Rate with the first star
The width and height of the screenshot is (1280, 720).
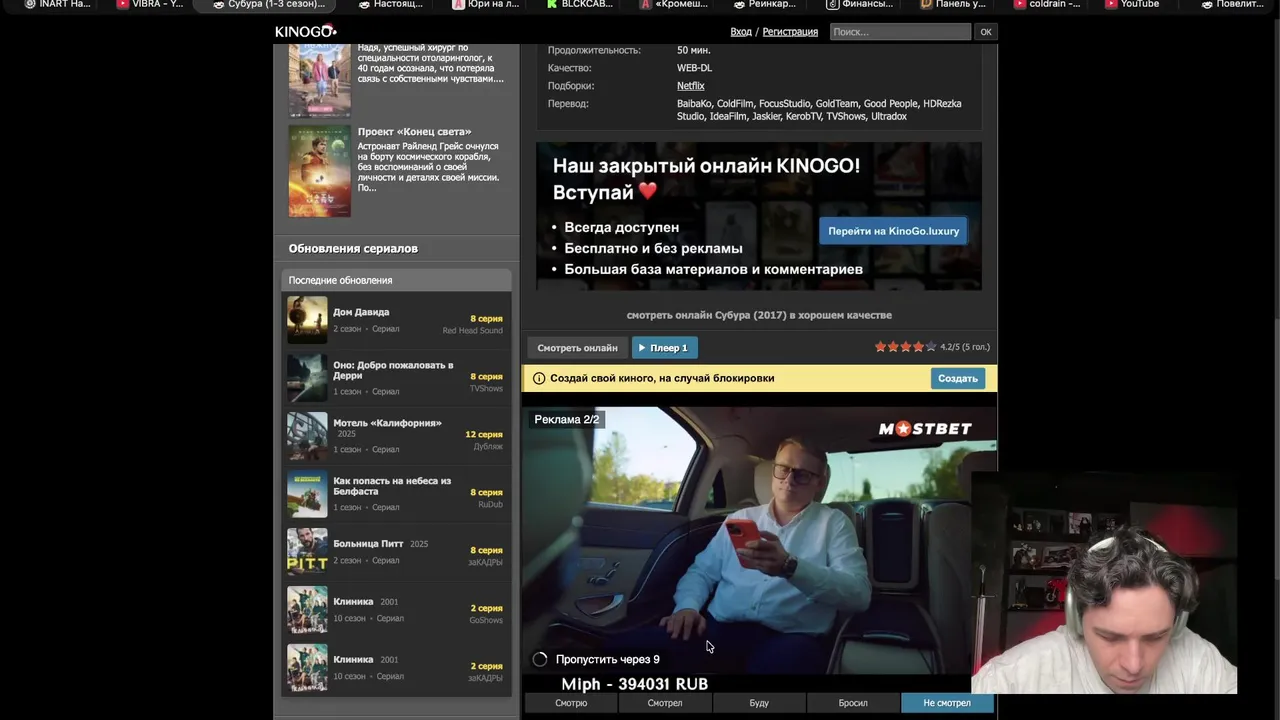pyautogui.click(x=880, y=347)
